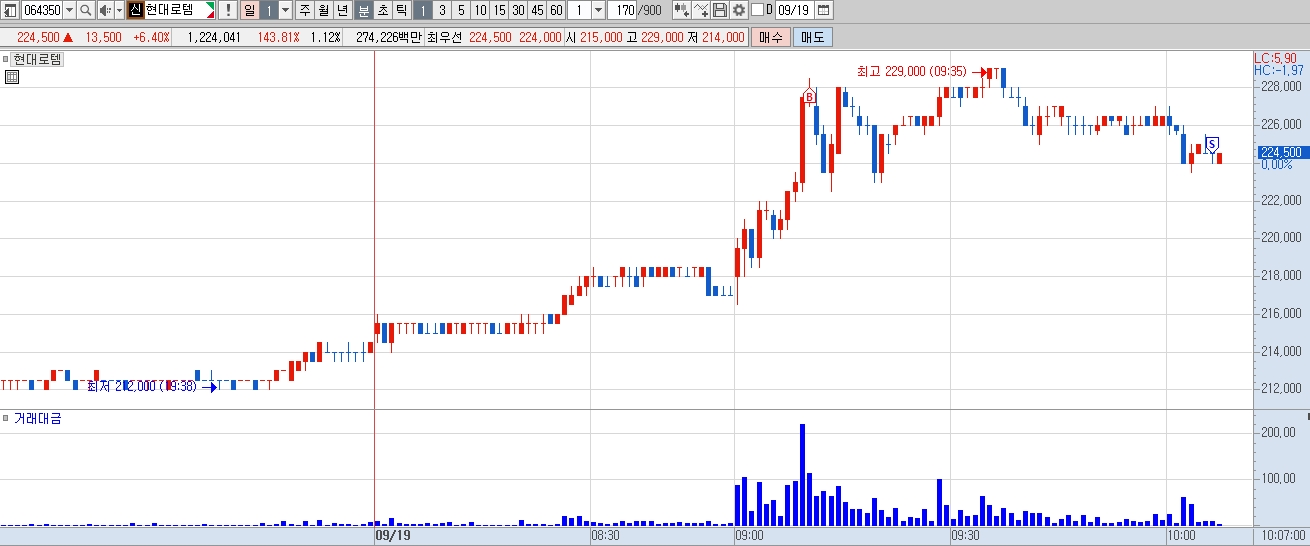1310x546 pixels.
Task: Select the 60 minute interval tab
Action: [x=556, y=10]
